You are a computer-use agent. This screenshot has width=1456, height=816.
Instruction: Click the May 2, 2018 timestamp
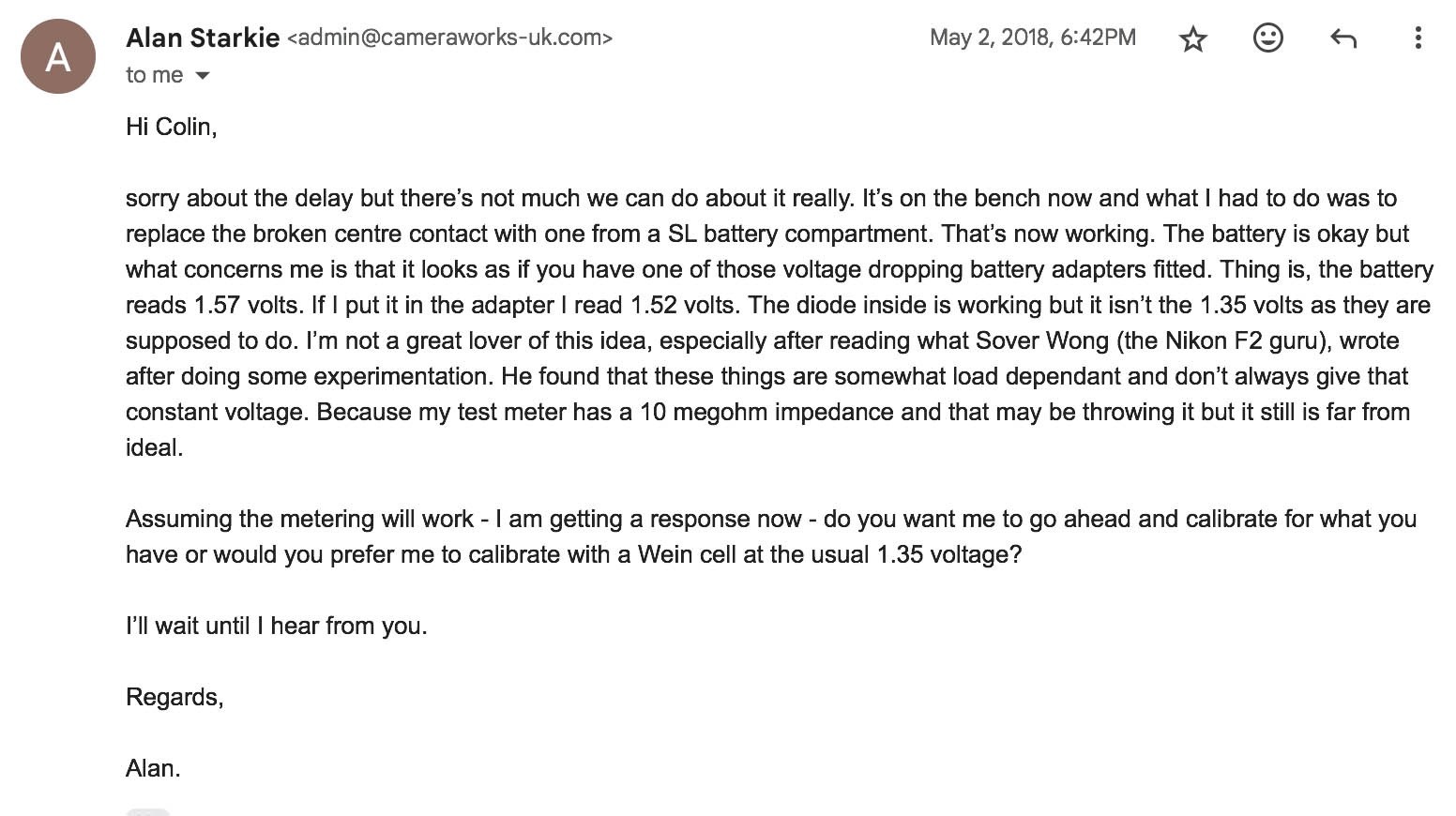pos(1032,38)
